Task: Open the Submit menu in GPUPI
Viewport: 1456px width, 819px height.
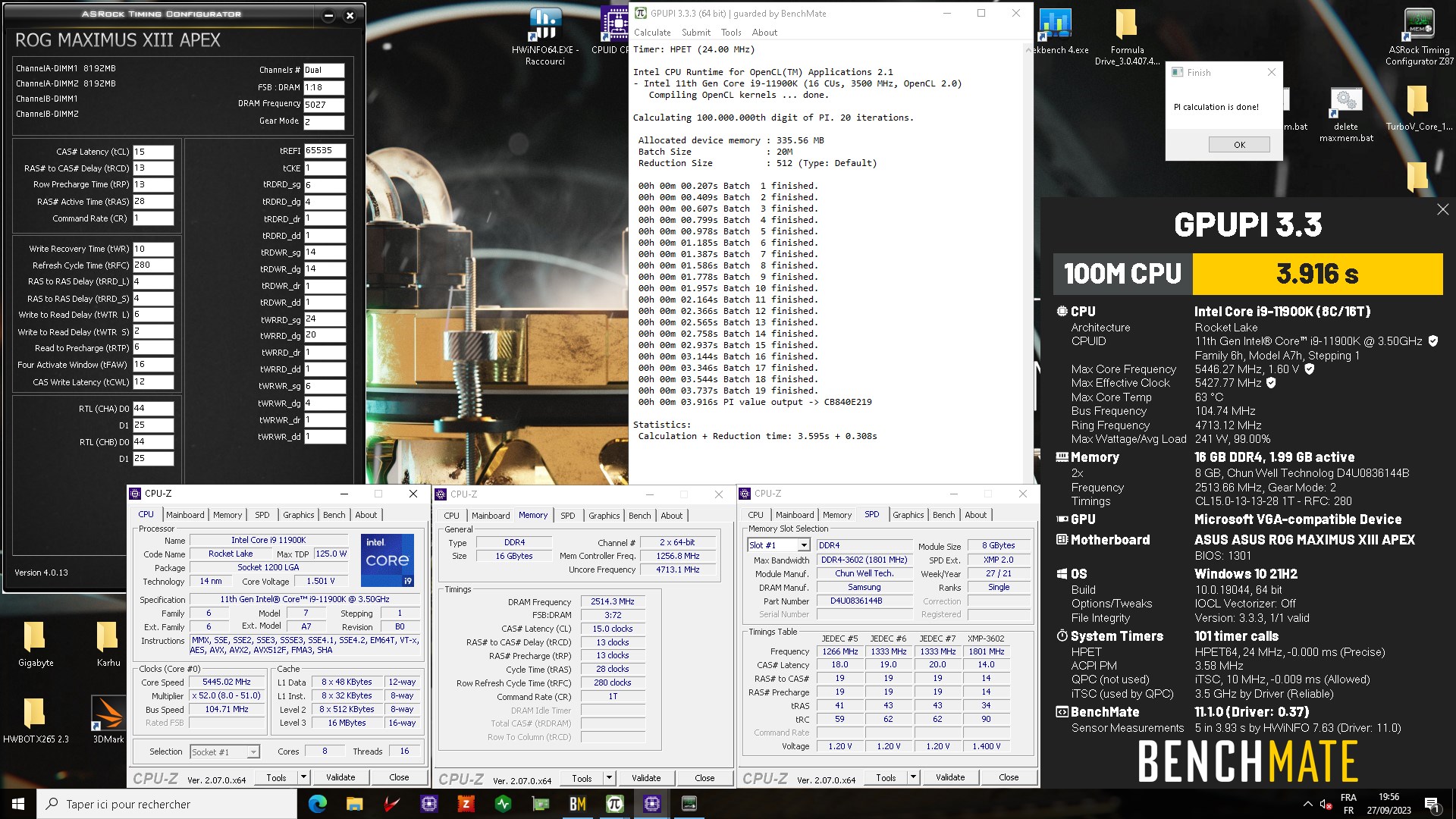Action: click(x=695, y=33)
